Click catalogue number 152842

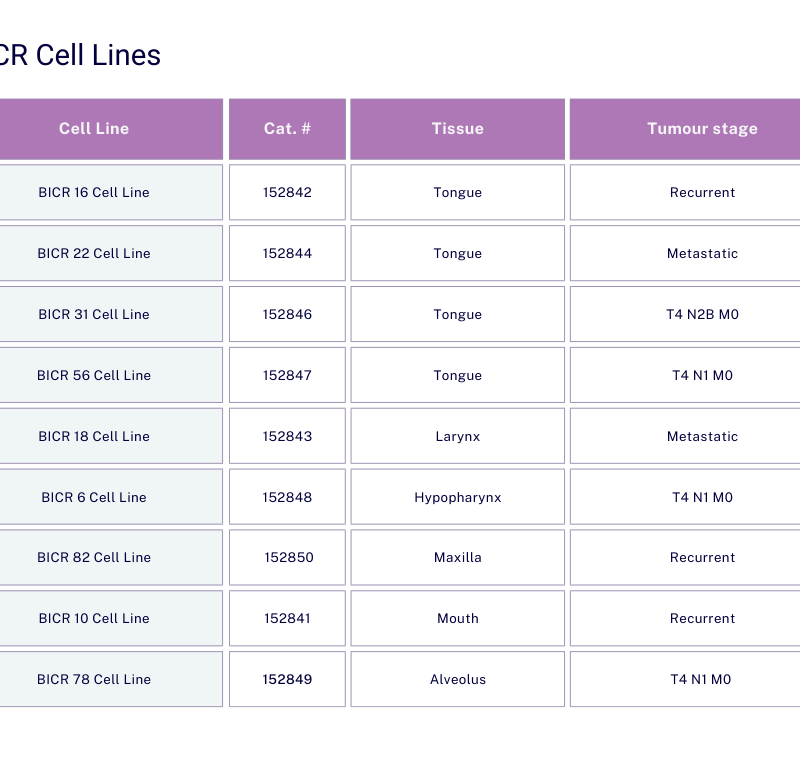point(287,193)
